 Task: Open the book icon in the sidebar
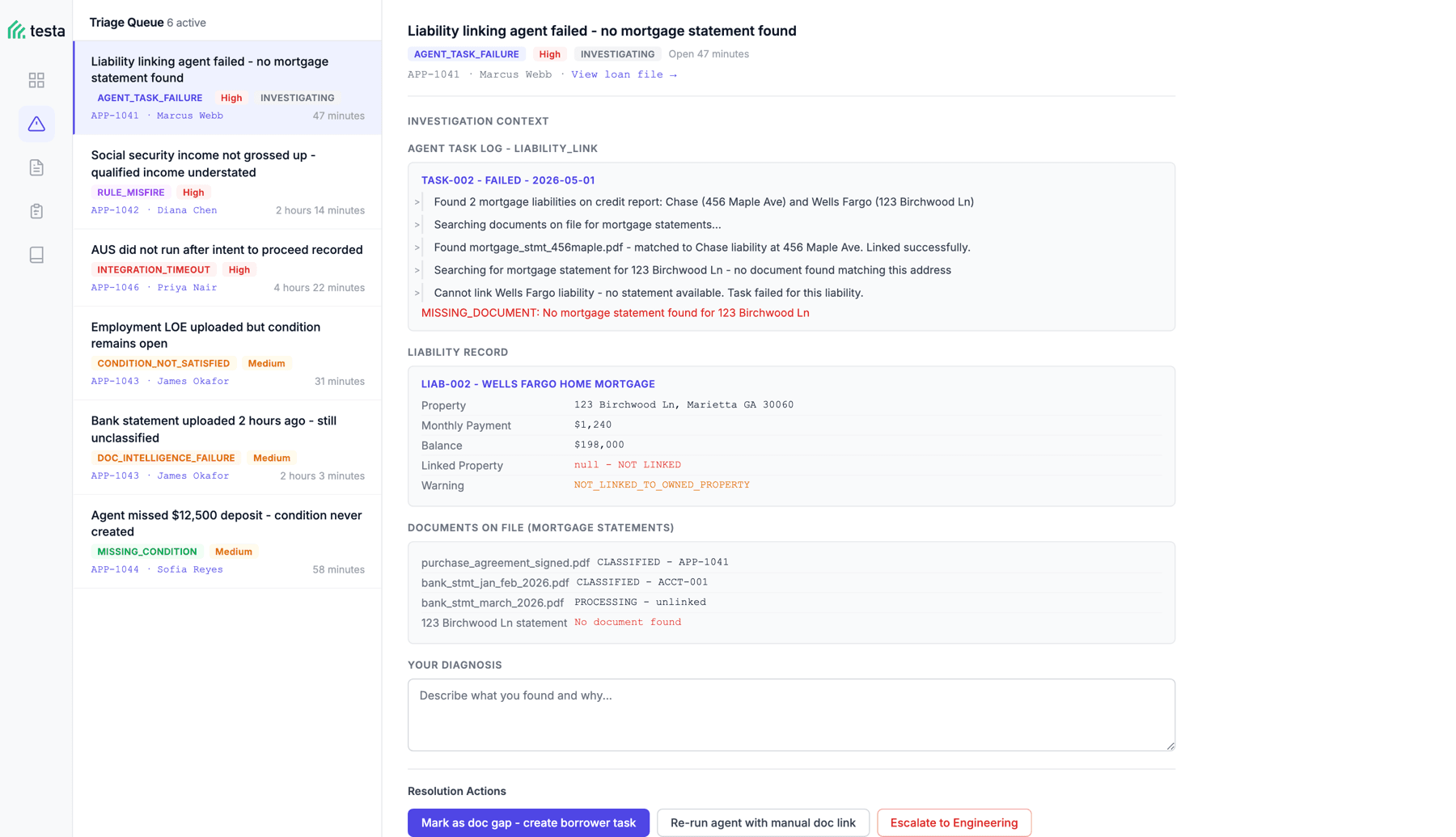[x=36, y=255]
